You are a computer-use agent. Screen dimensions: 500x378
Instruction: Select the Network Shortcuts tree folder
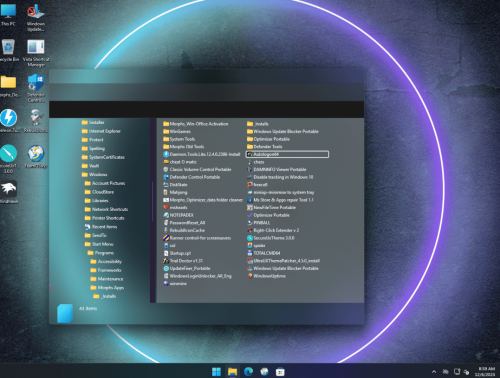coord(106,209)
